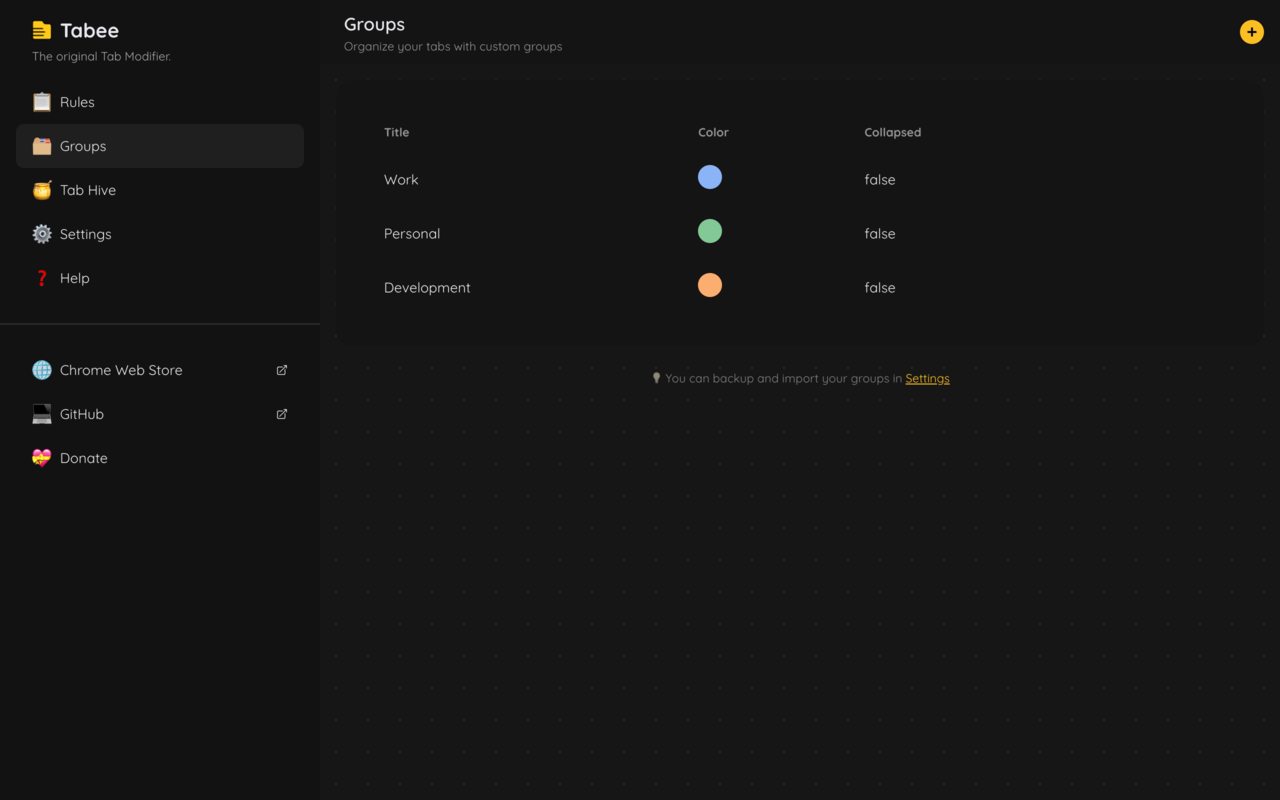Open the external link icon beside GitHub
Image resolution: width=1280 pixels, height=800 pixels.
pyautogui.click(x=281, y=413)
